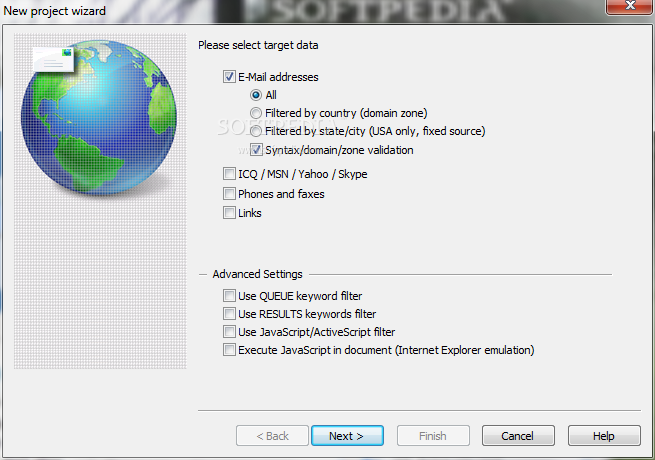Enable Execute JavaScript in document
Screen dimensions: 655x460
pos(229,350)
